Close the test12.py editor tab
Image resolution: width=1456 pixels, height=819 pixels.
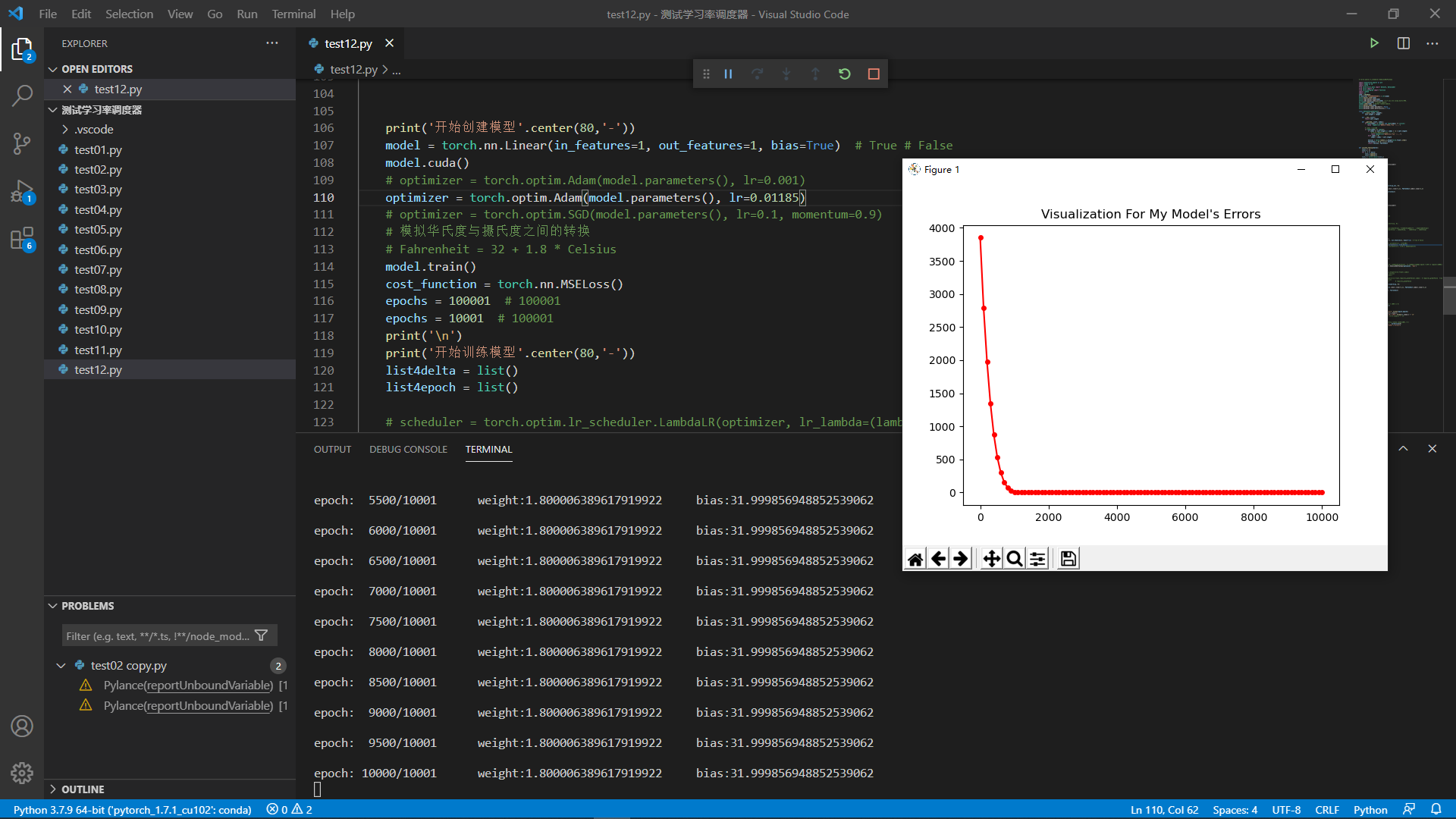tap(389, 43)
